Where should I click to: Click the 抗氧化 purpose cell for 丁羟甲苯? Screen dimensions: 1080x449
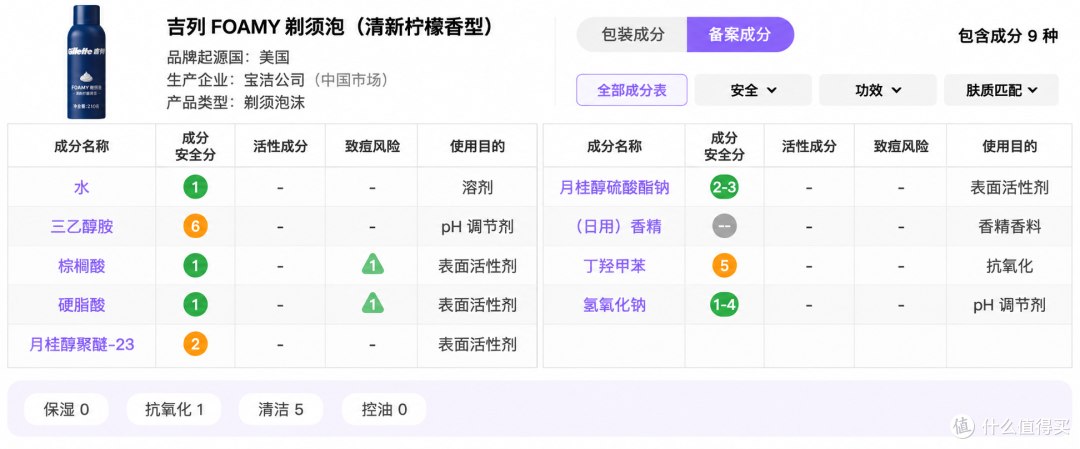(1009, 265)
